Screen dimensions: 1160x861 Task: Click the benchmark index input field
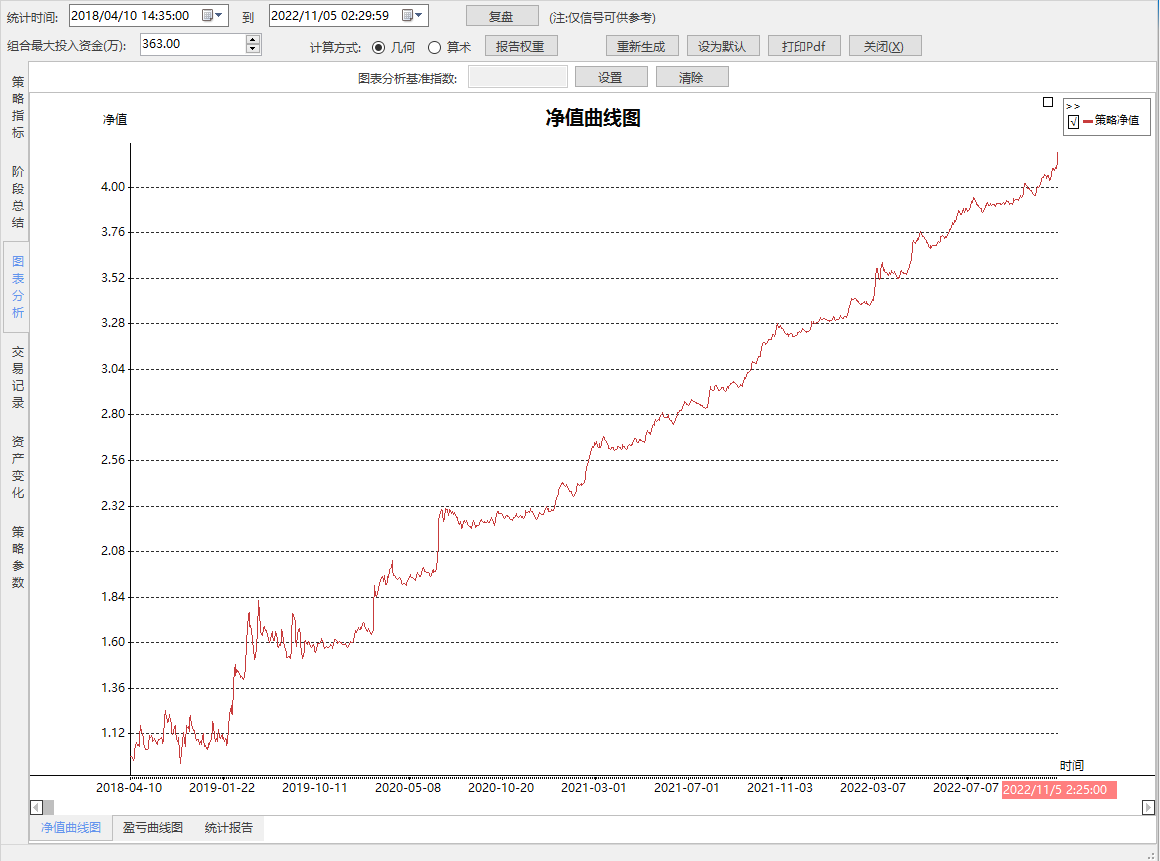coord(517,77)
